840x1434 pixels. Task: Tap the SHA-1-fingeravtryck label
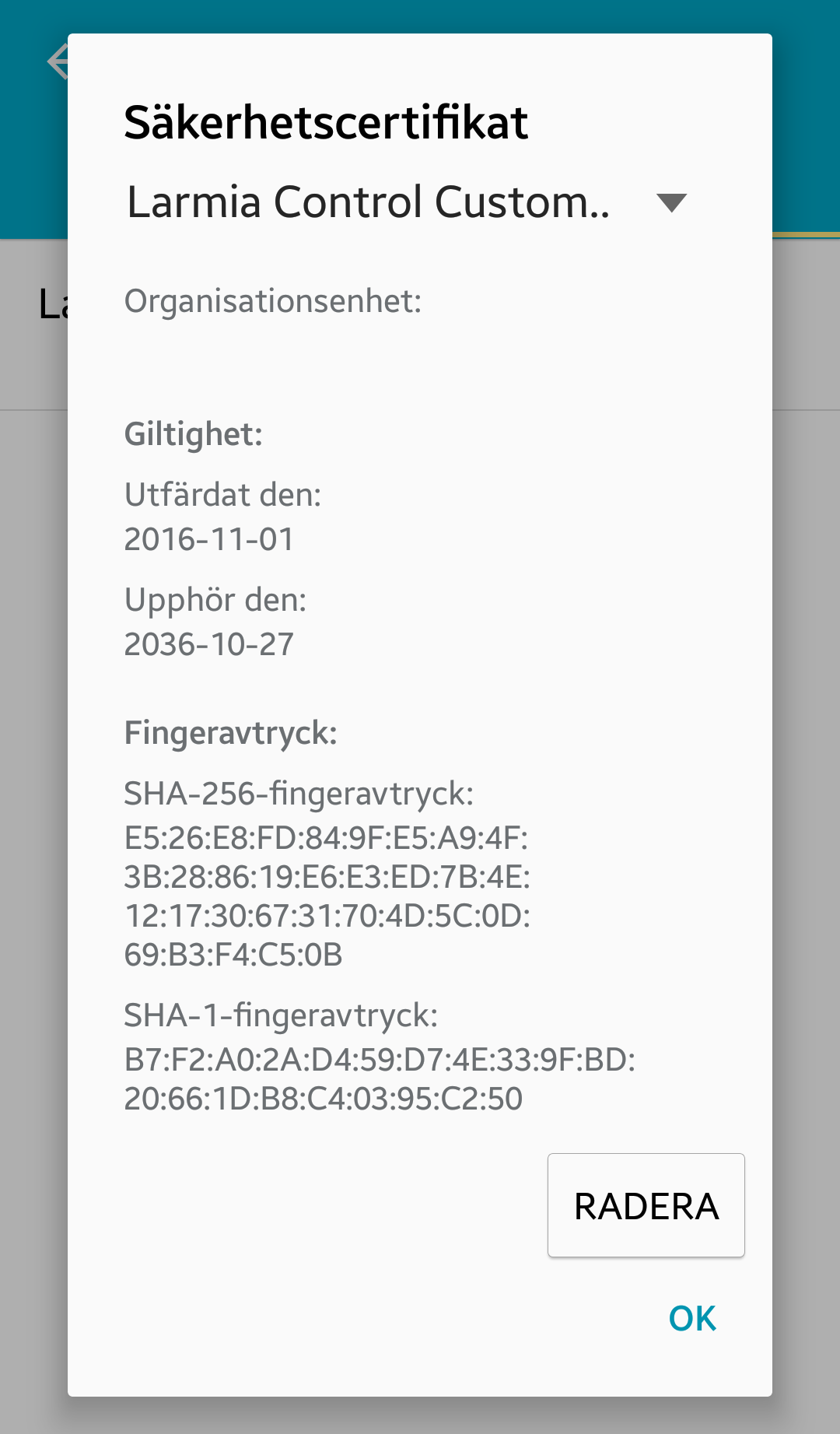(281, 1015)
